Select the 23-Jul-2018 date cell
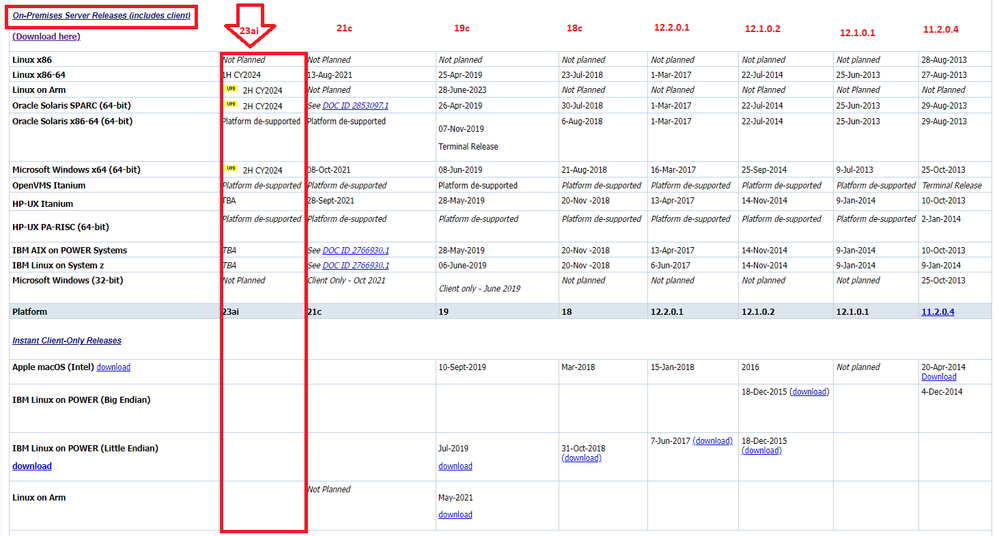 (x=582, y=75)
